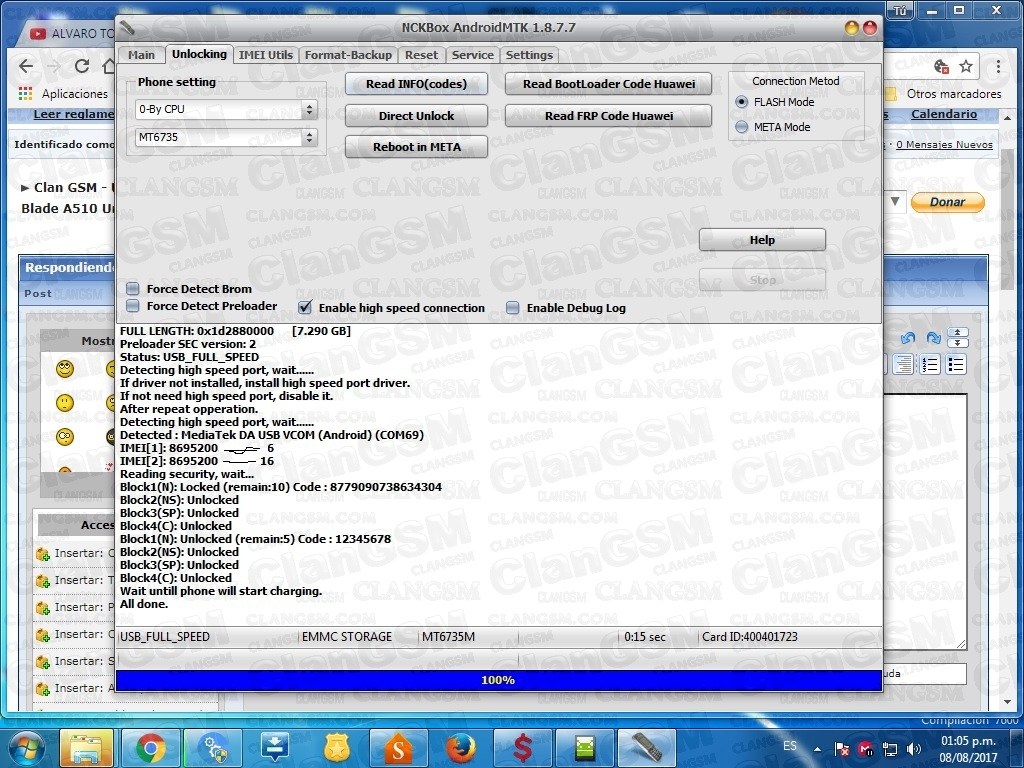Expand forum editor height with double-arrow up
The image size is (1024, 768).
pyautogui.click(x=957, y=332)
